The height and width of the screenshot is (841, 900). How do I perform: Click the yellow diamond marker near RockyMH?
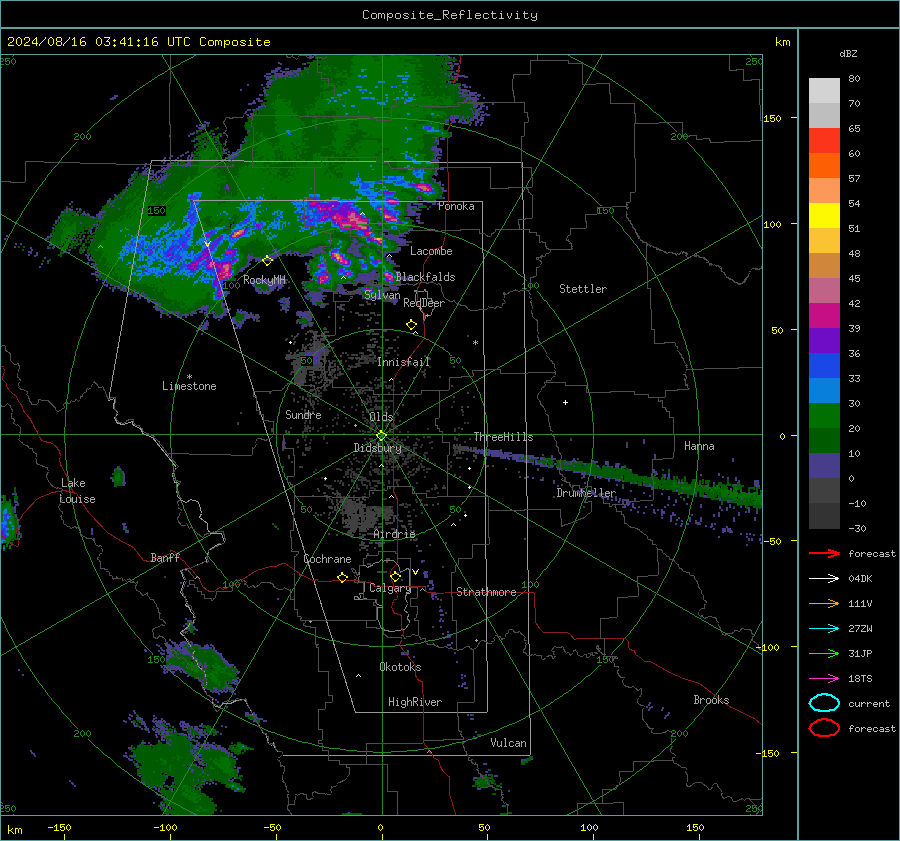pyautogui.click(x=267, y=261)
